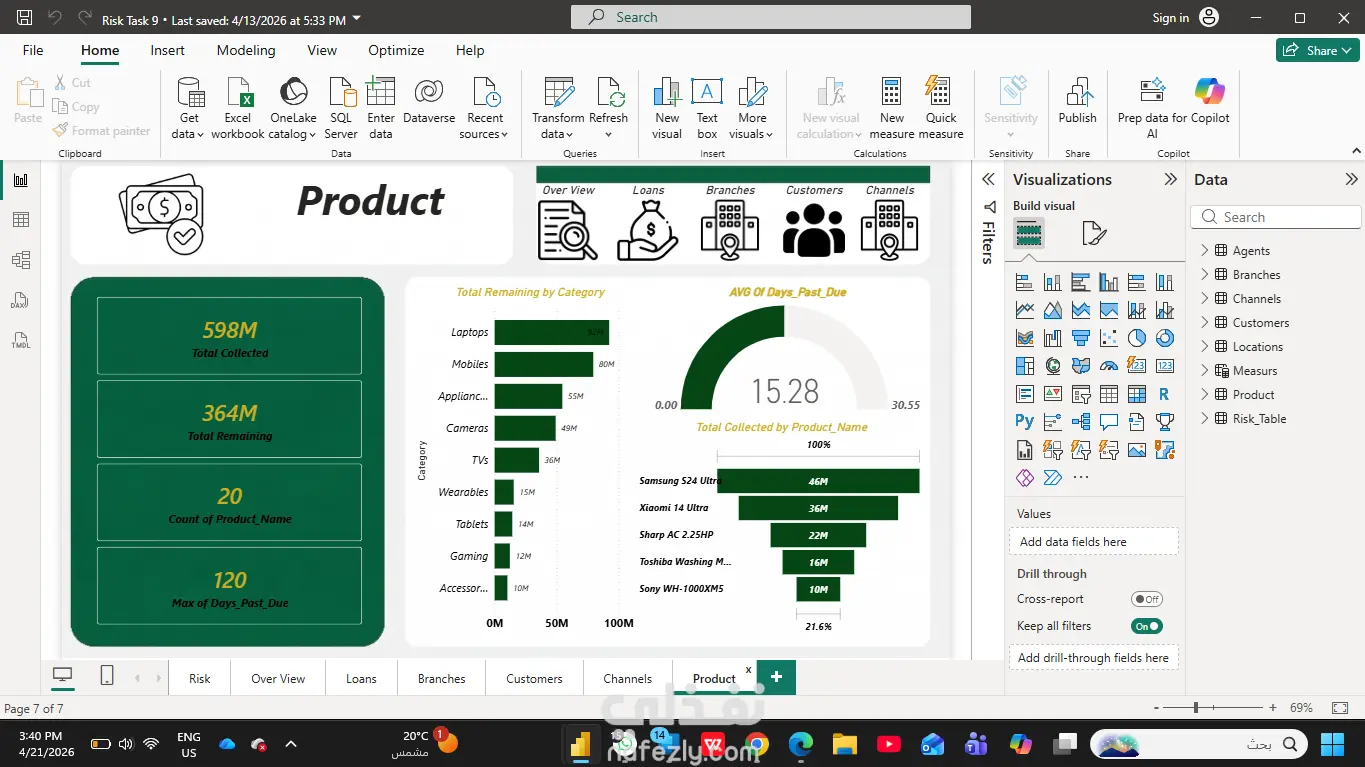This screenshot has height=767, width=1365.
Task: Collapse the Visualizations pane
Action: point(1170,180)
